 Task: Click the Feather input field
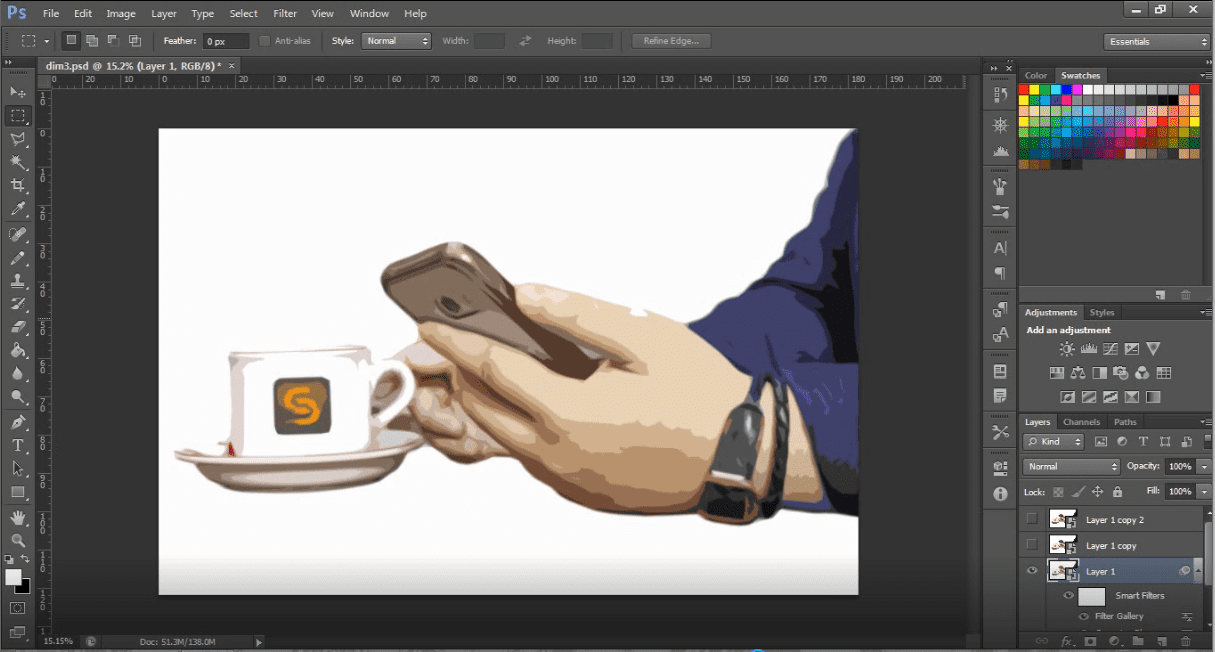[x=226, y=41]
